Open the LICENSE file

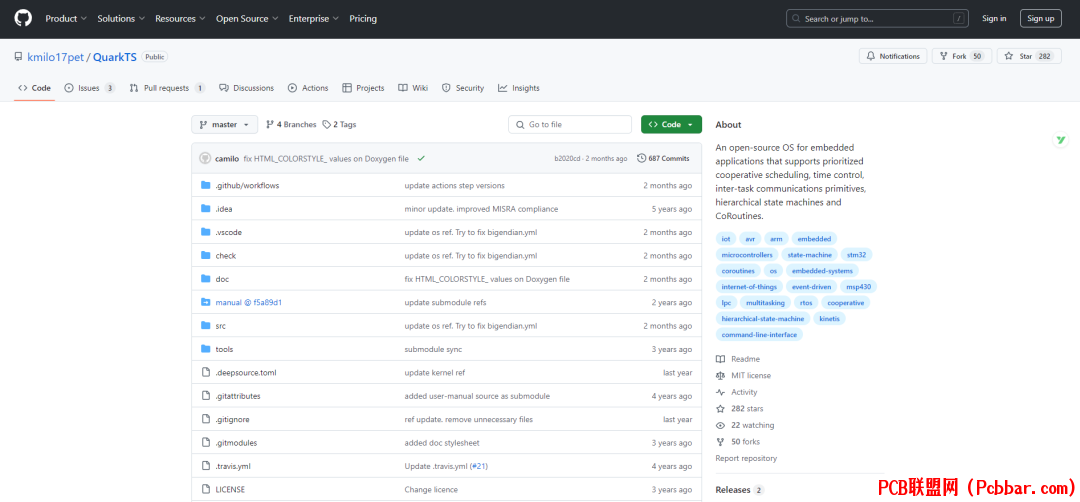pyautogui.click(x=230, y=490)
